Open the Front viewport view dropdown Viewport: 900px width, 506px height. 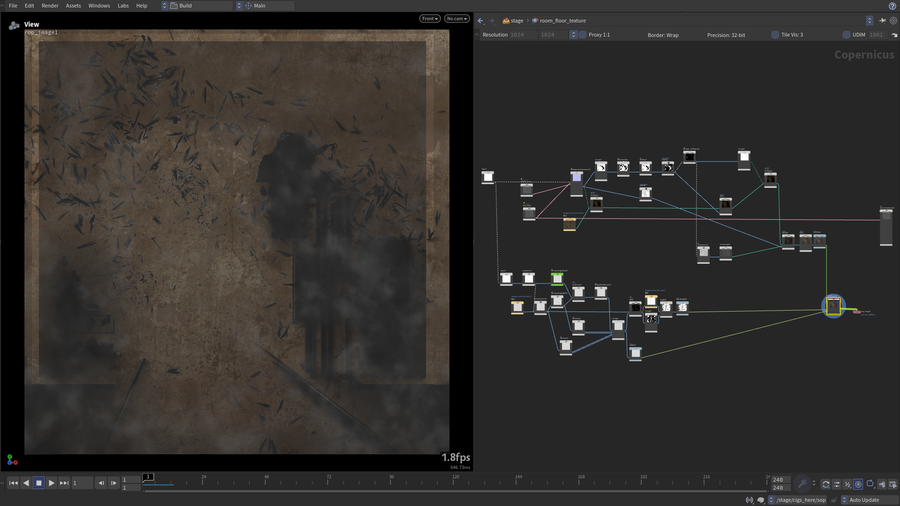coord(429,18)
